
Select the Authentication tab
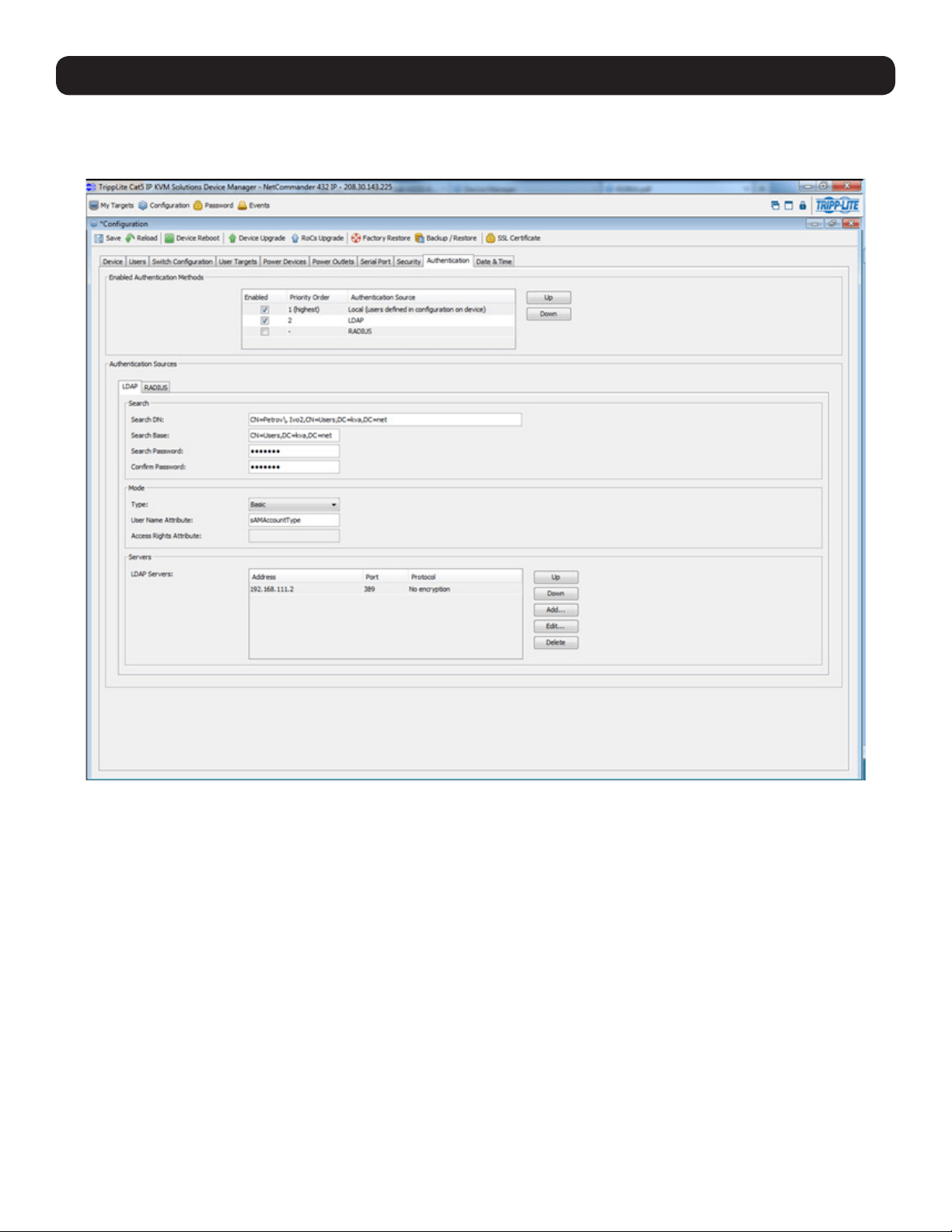[448, 260]
